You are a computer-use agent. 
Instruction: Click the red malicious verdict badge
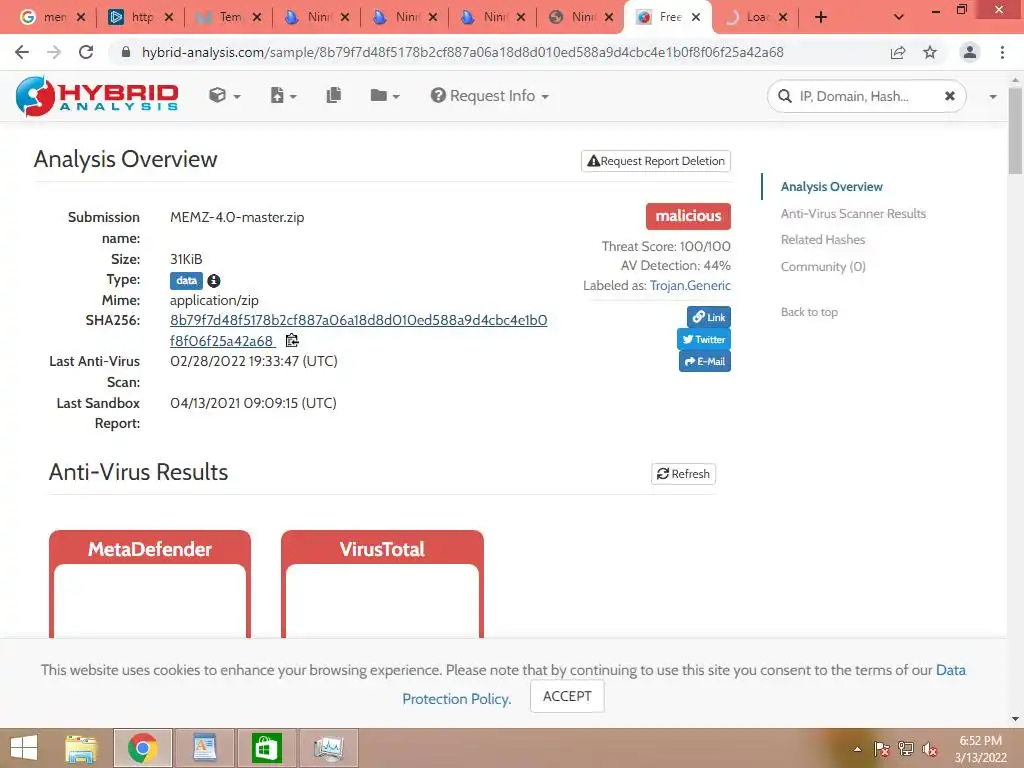point(688,216)
